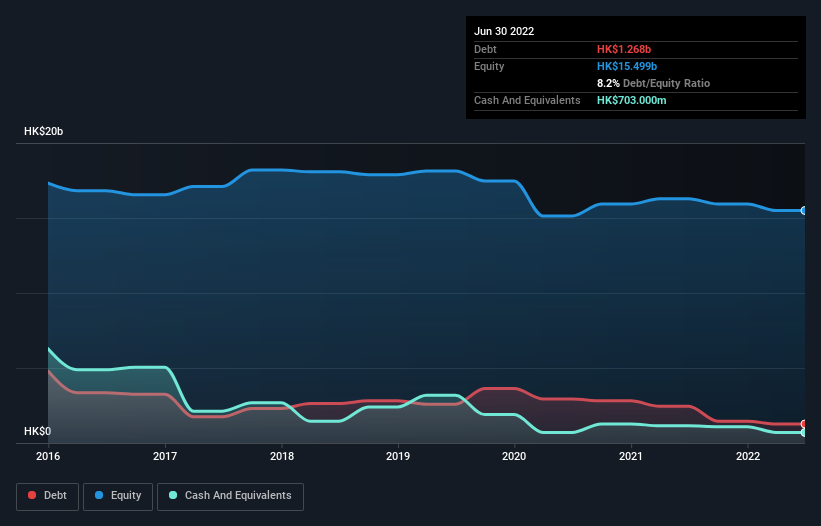Image resolution: width=821 pixels, height=526 pixels.
Task: Click the 2022 x-axis label
Action: click(748, 456)
